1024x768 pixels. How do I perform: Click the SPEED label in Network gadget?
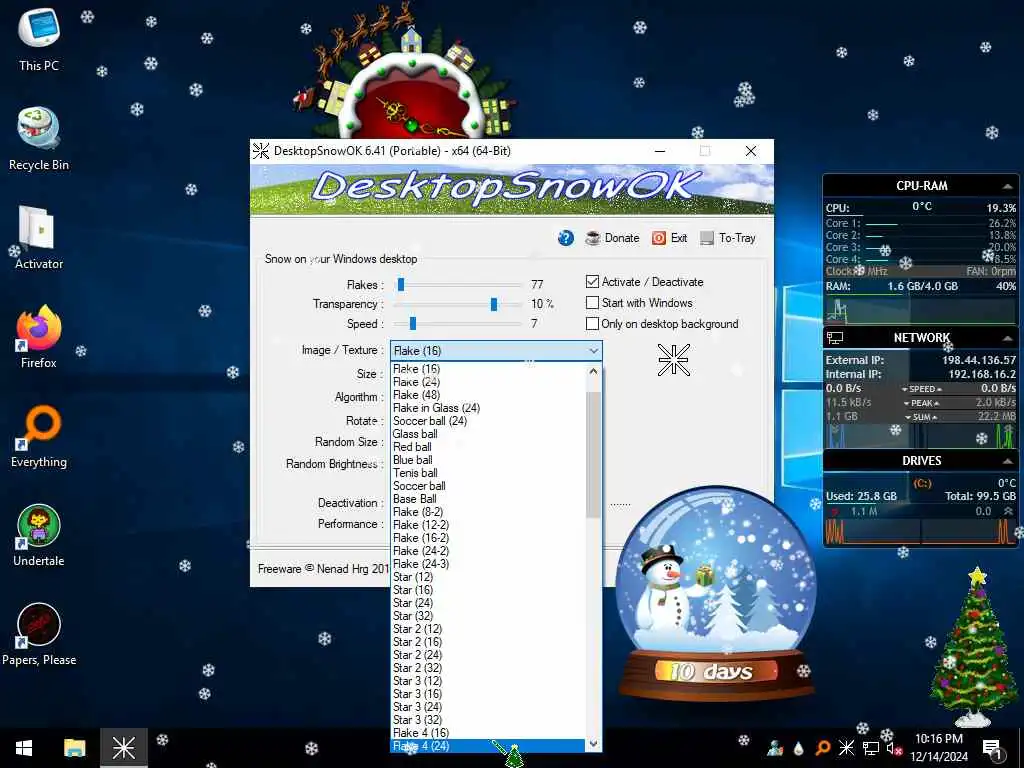pyautogui.click(x=921, y=389)
